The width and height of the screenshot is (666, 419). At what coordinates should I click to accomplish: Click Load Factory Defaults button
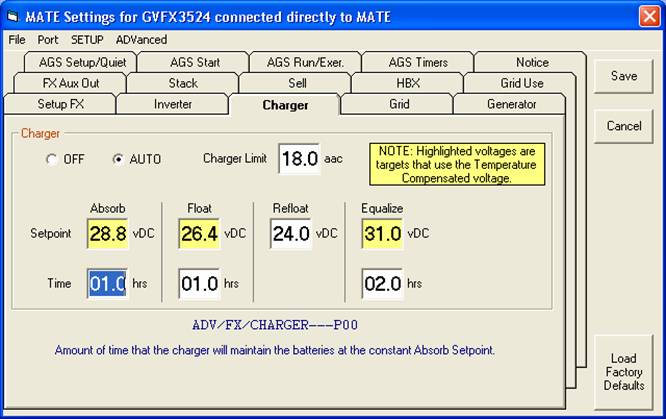[624, 372]
